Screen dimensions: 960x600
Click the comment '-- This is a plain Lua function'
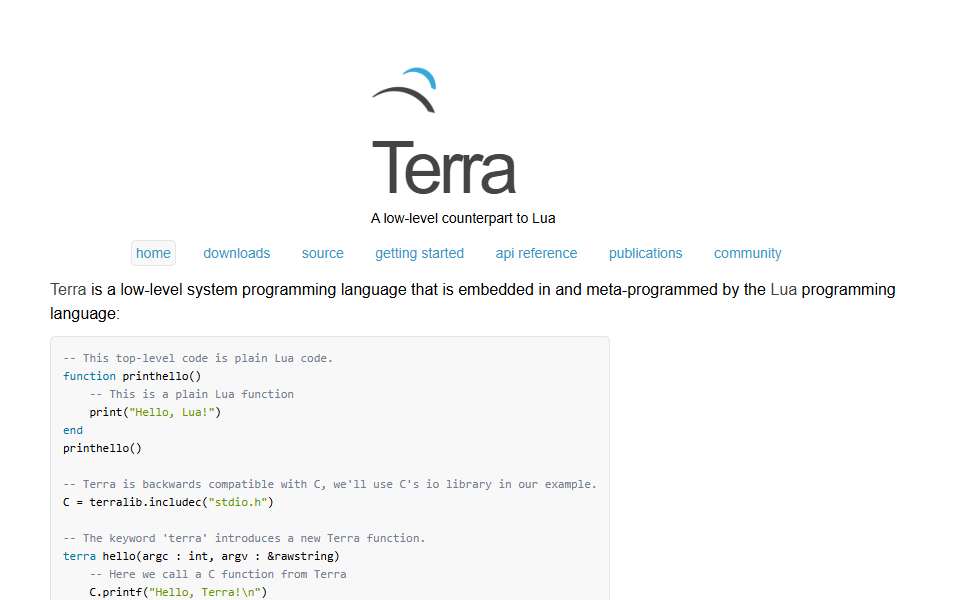point(192,394)
